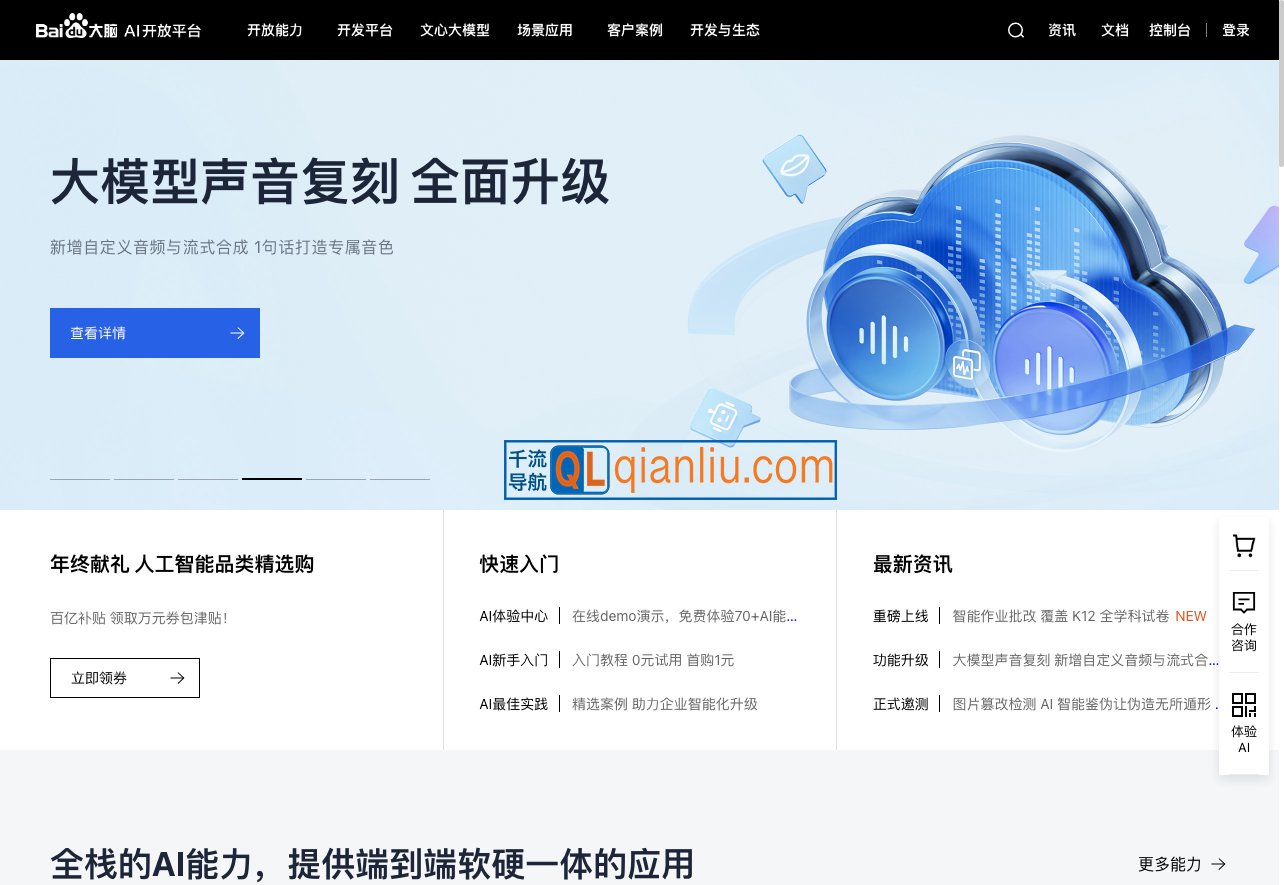Click the qianliu.com banner overlay
Screen dimensions: 1284x885
[x=669, y=469]
